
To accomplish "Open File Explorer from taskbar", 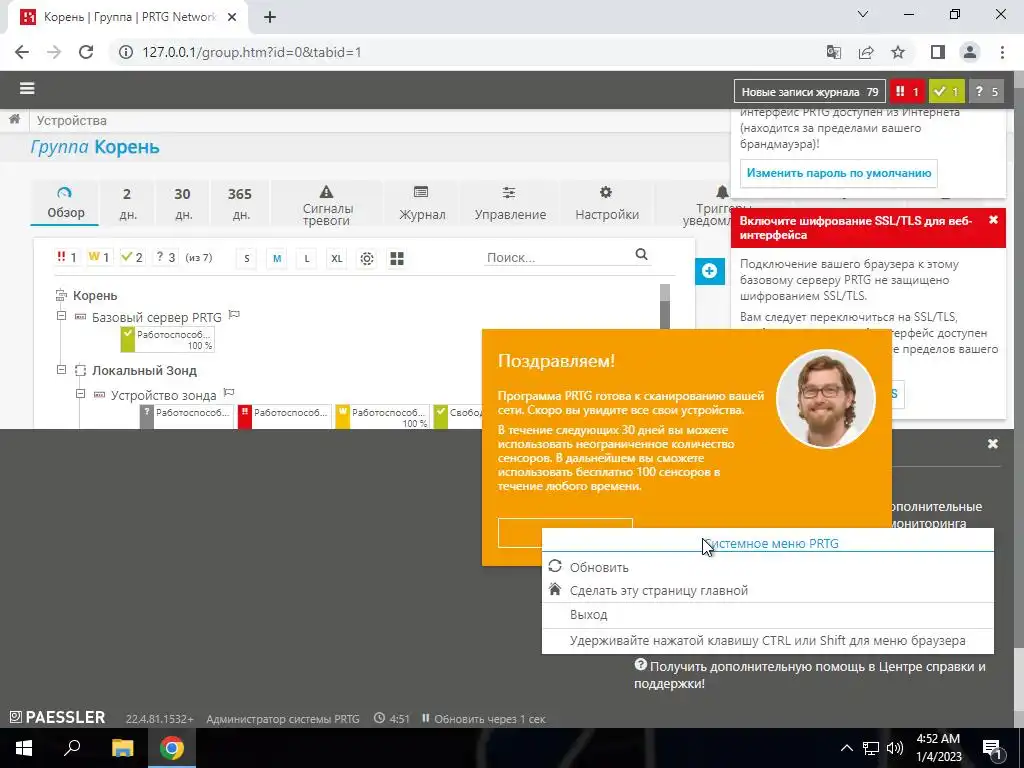I will point(122,748).
